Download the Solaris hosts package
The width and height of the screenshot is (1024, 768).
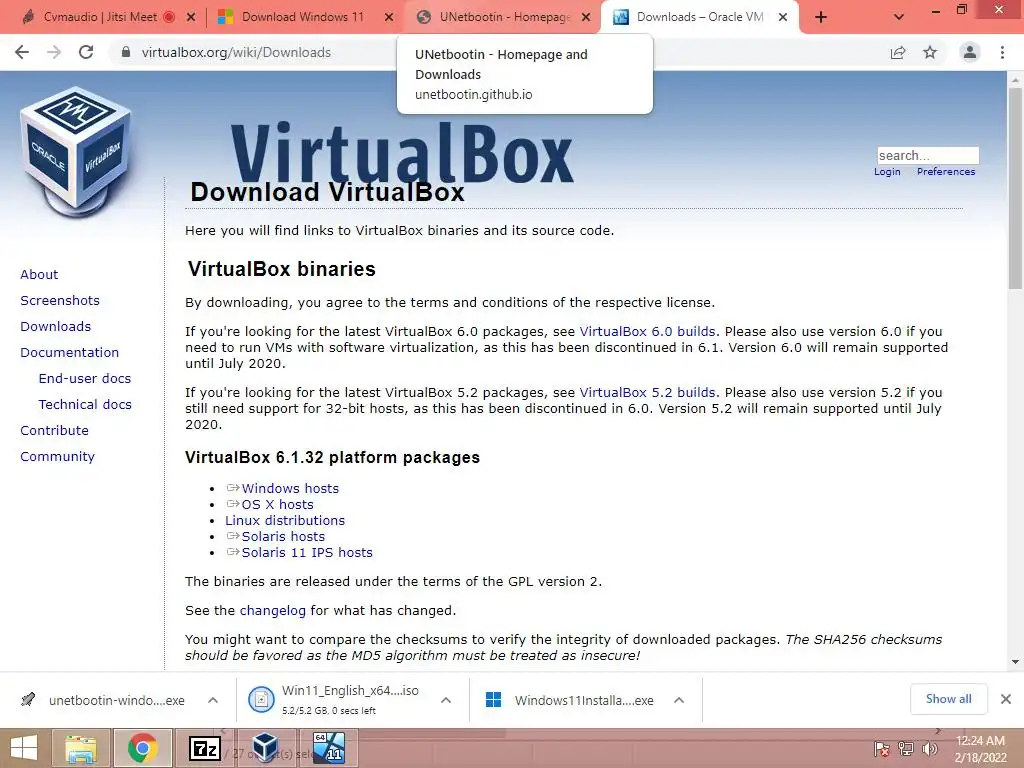pos(283,537)
